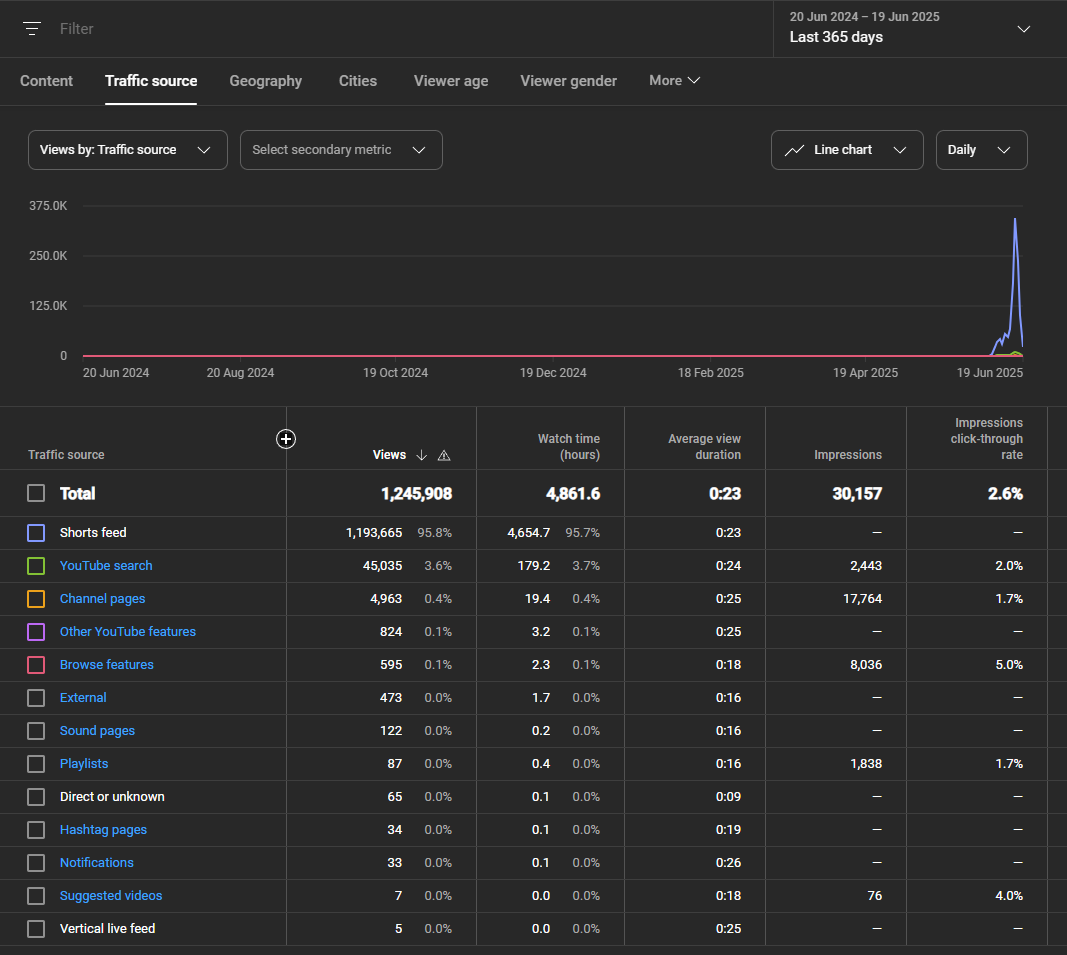Check the Playlists row checkbox

(36, 764)
